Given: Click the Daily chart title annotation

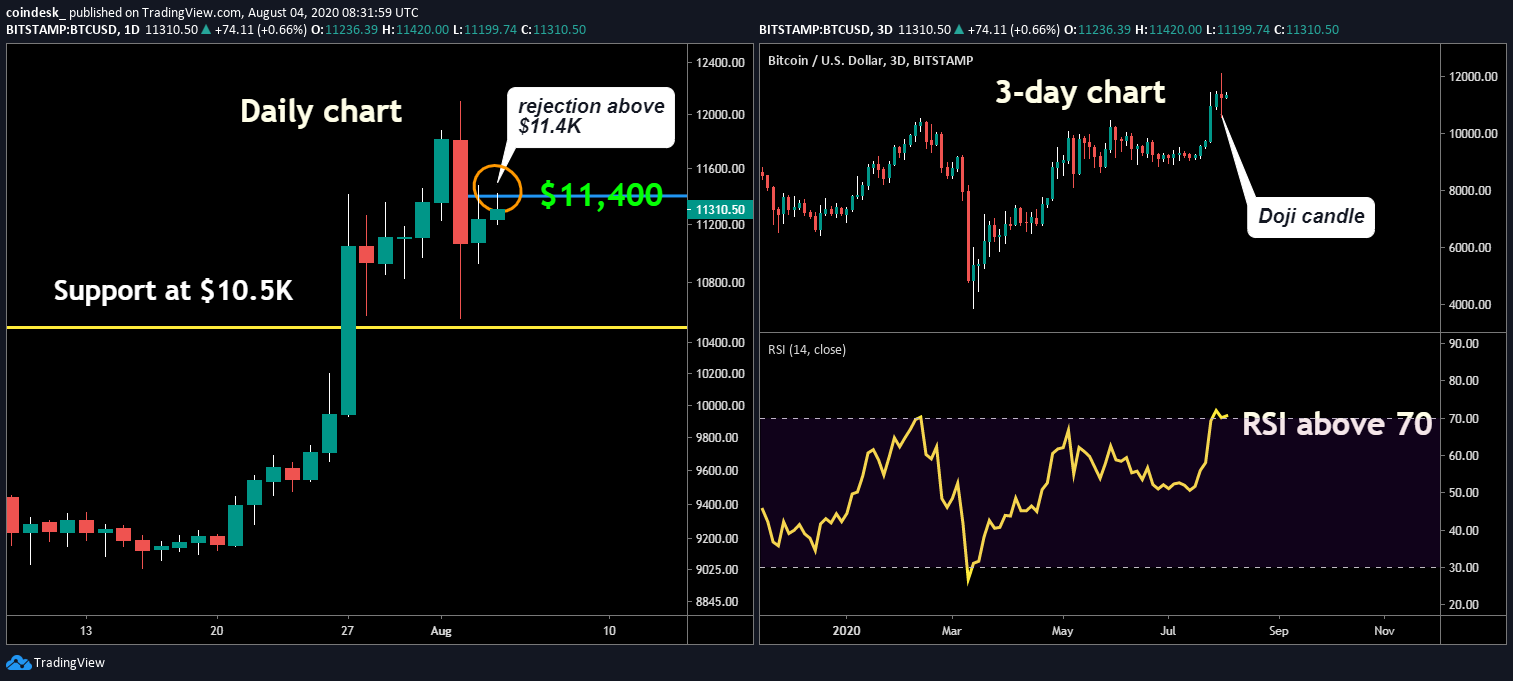Looking at the screenshot, I should tap(321, 110).
